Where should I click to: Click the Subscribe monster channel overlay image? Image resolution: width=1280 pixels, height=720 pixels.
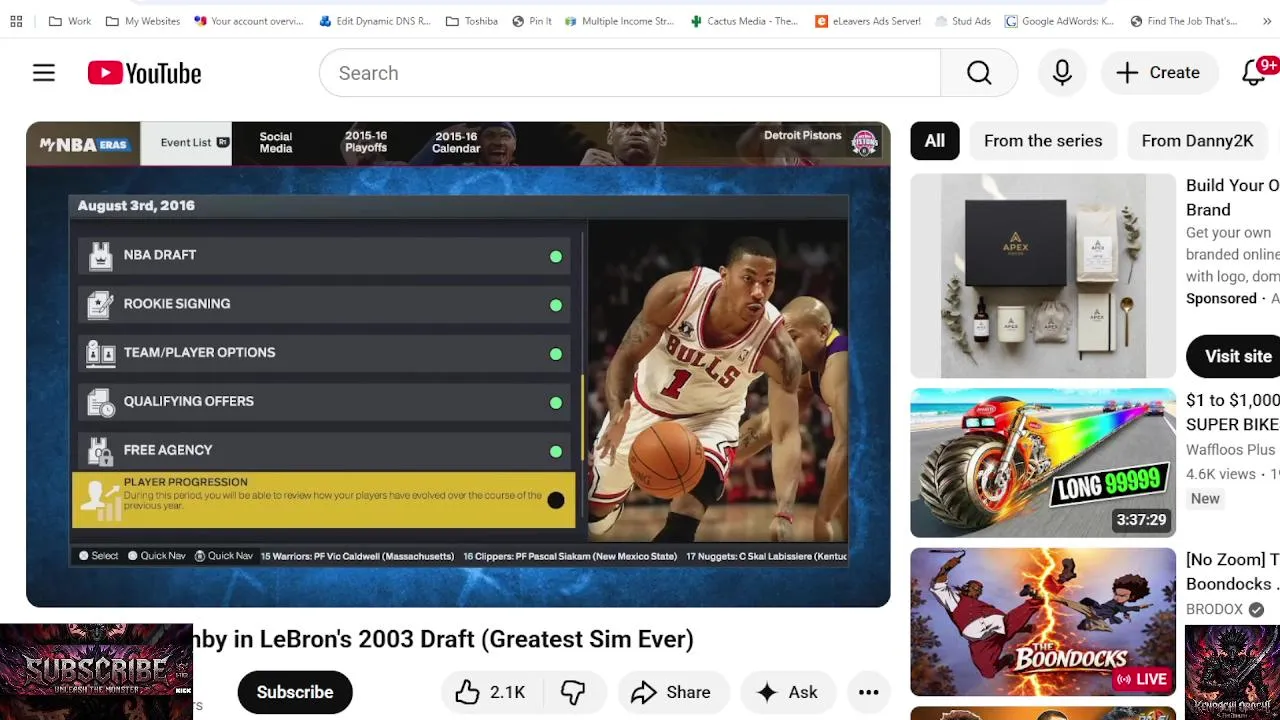[x=96, y=672]
